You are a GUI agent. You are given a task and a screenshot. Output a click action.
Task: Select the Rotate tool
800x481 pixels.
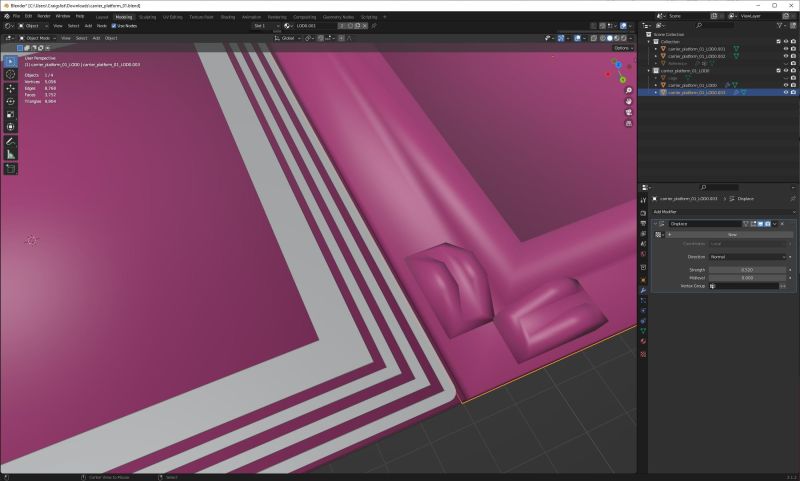click(x=10, y=102)
